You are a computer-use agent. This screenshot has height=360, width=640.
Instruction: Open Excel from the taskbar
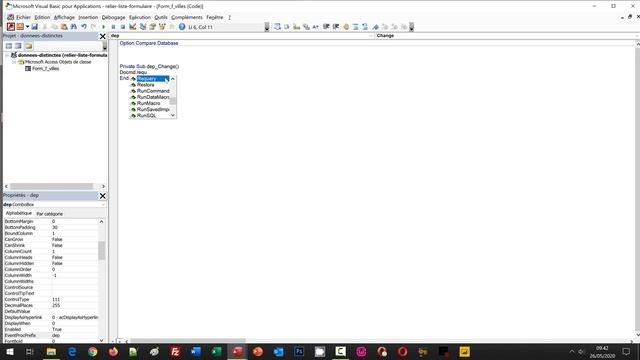(x=217, y=351)
